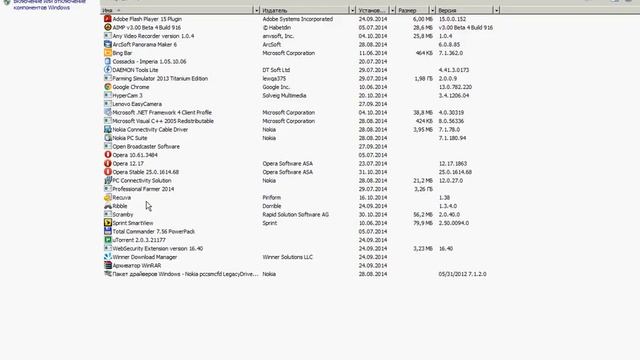This screenshot has height=360, width=640.
Task: Open the Publisher column filter dropdown arrow
Action: 352,10
